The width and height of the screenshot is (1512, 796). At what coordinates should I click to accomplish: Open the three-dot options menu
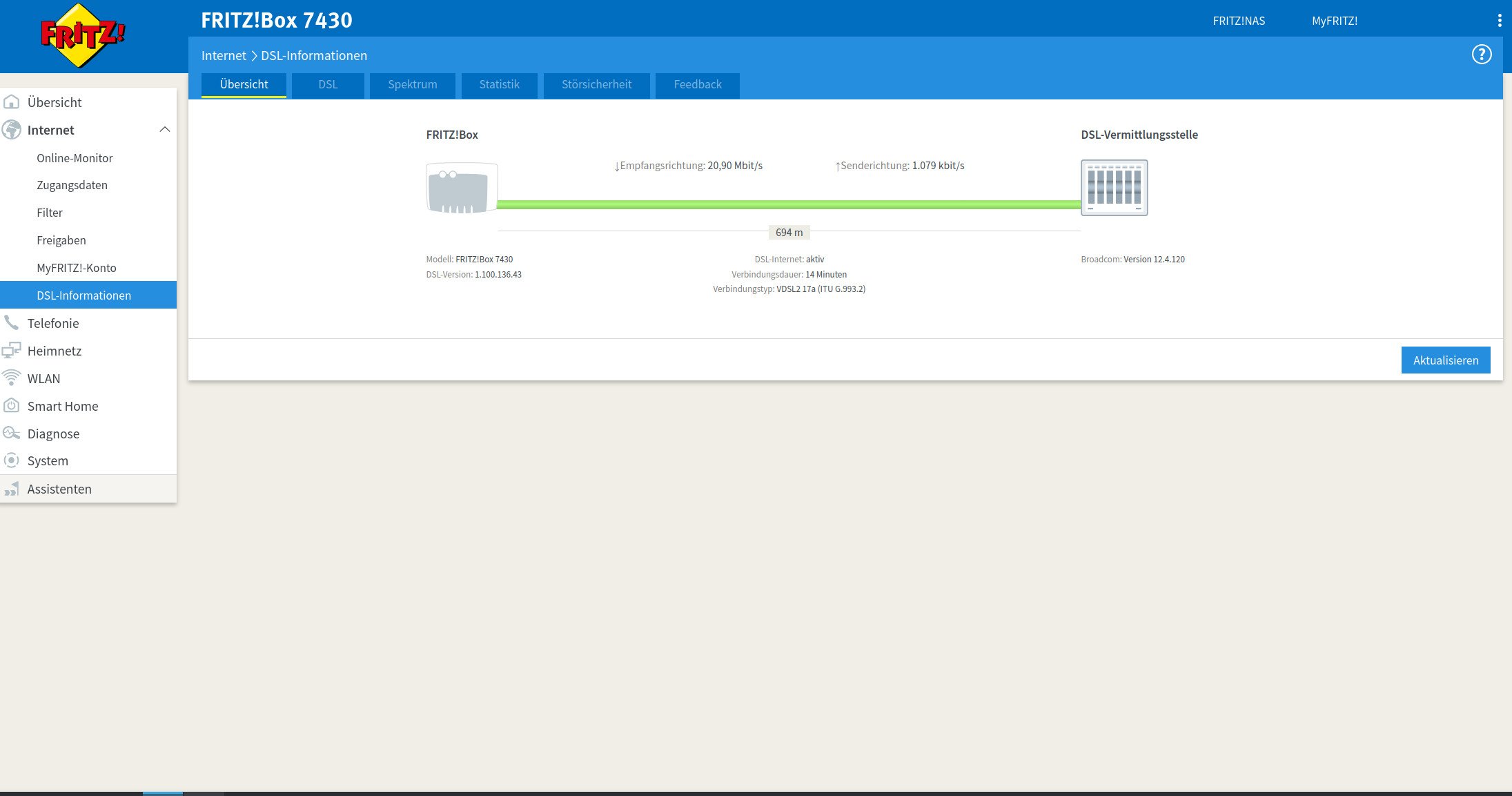coord(1499,21)
